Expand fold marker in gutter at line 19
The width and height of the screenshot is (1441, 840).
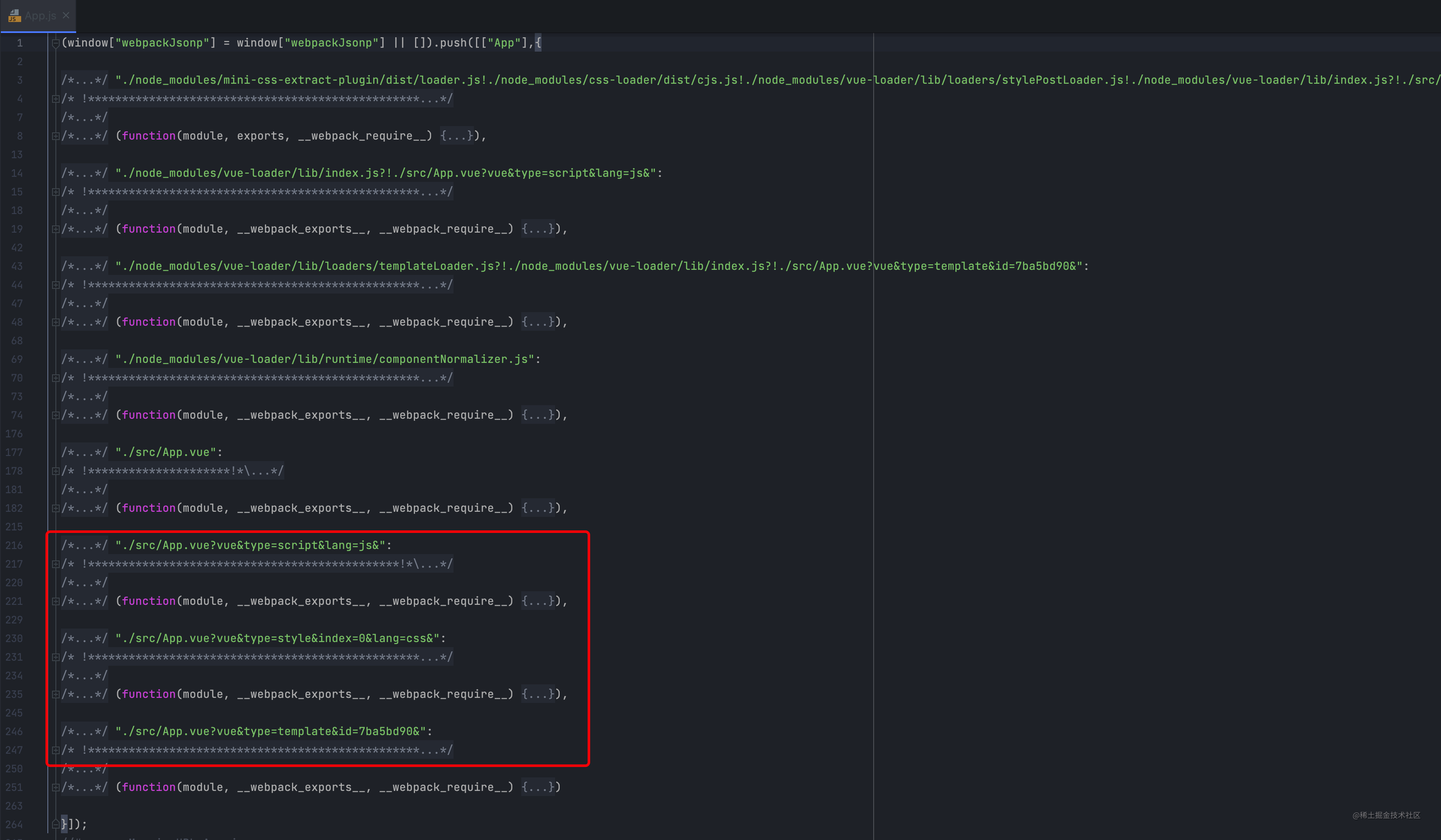click(x=55, y=229)
